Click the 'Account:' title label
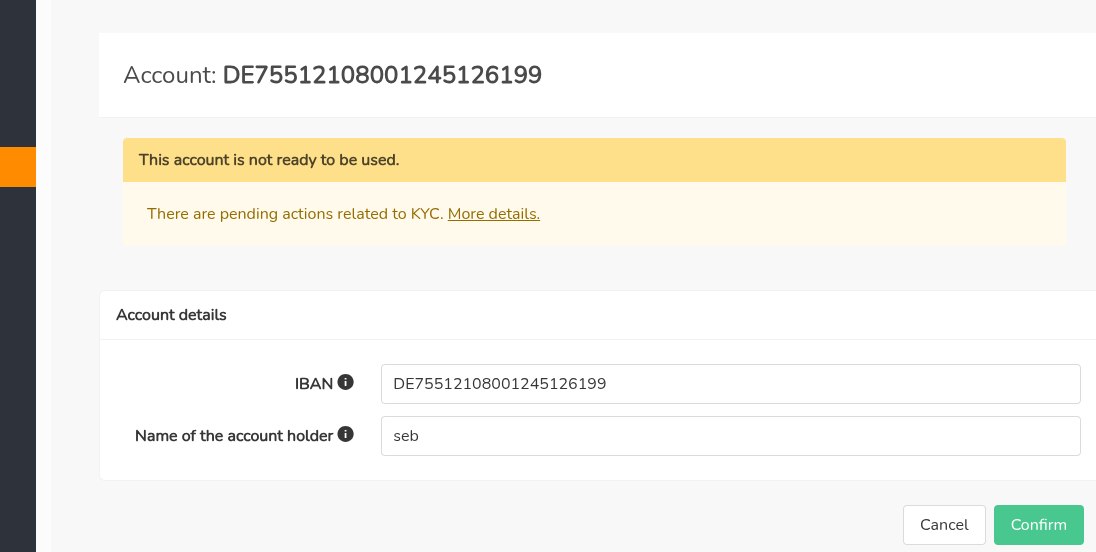The height and width of the screenshot is (552, 1096). tap(170, 75)
